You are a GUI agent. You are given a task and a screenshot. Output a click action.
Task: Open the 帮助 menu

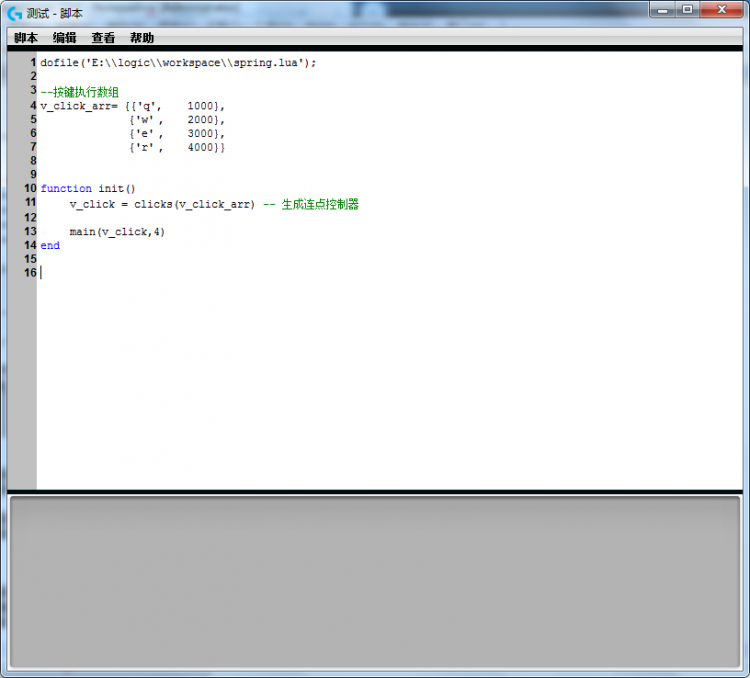pos(142,38)
